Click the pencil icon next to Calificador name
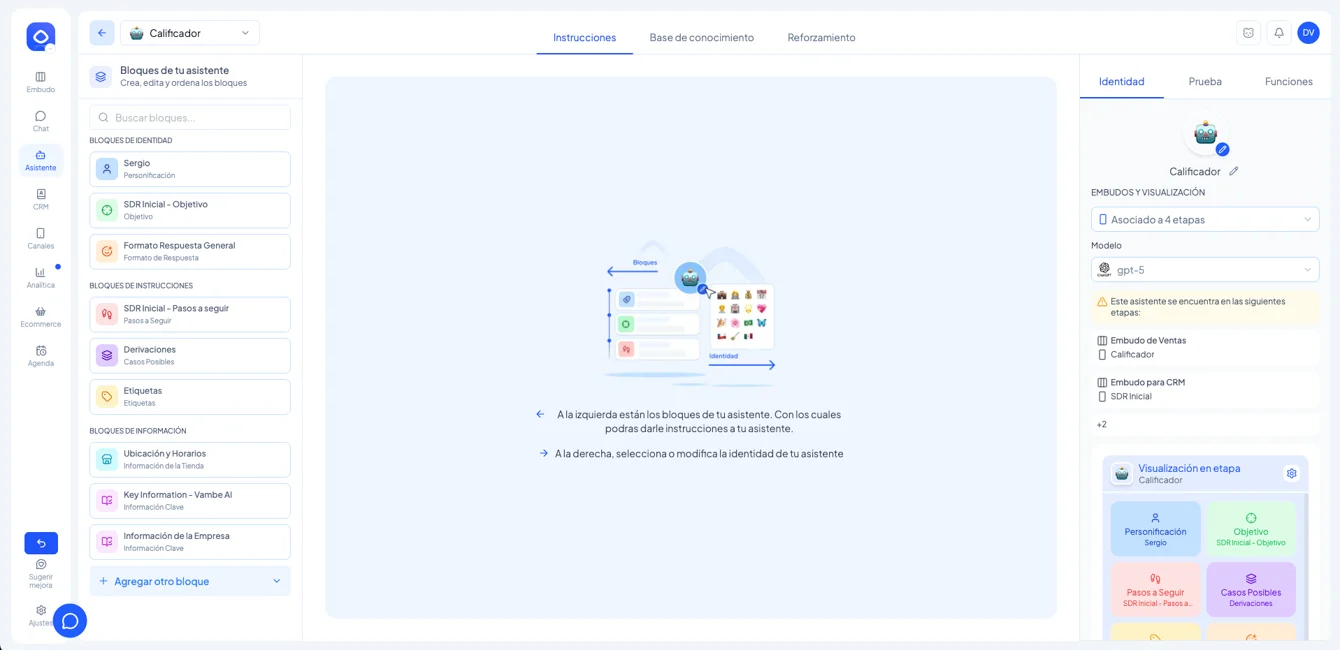Screen dimensions: 1340x650 (1234, 171)
